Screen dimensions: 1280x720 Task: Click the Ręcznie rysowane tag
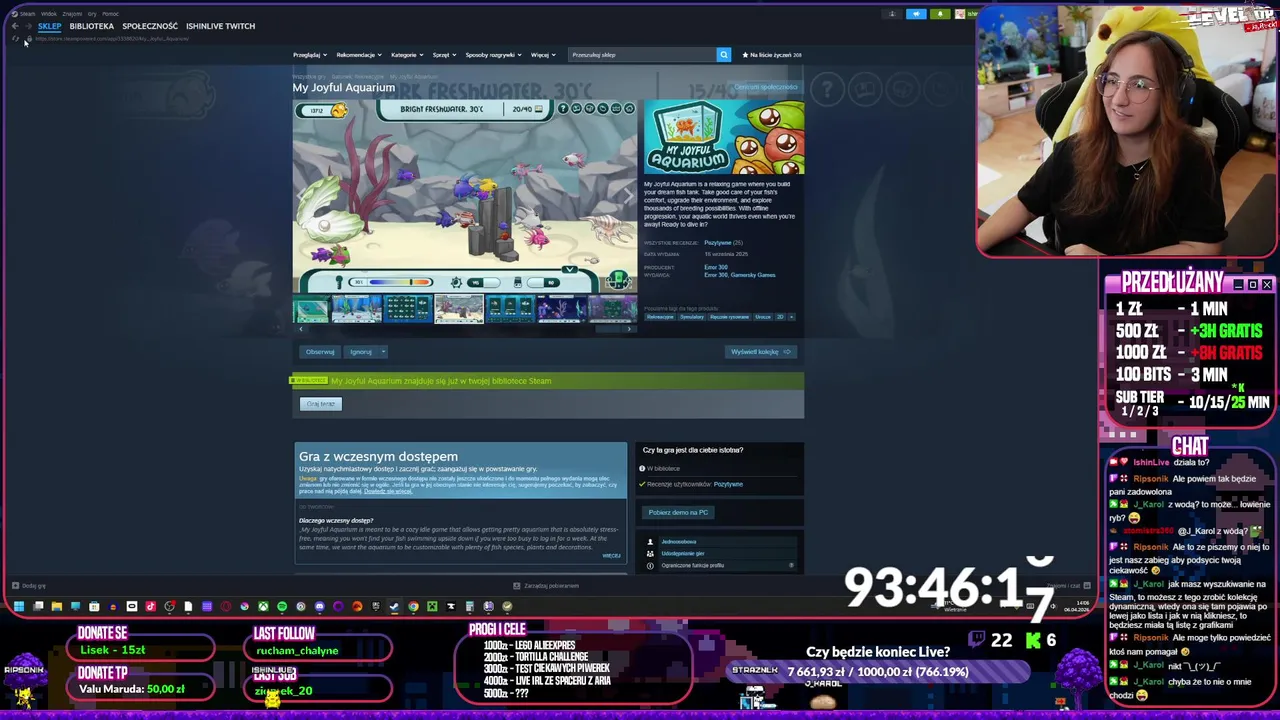729,317
